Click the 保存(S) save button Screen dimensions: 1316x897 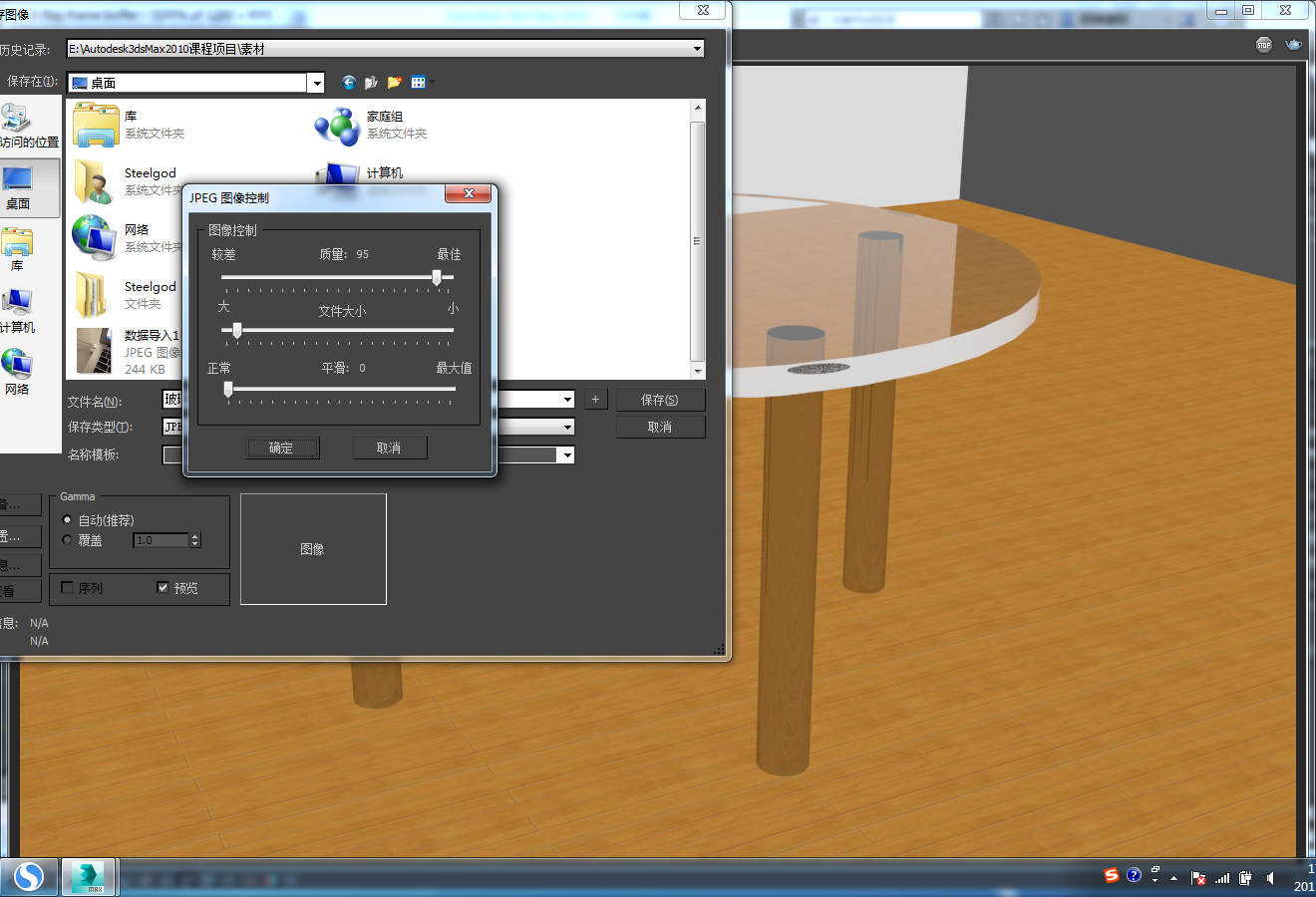pos(660,400)
